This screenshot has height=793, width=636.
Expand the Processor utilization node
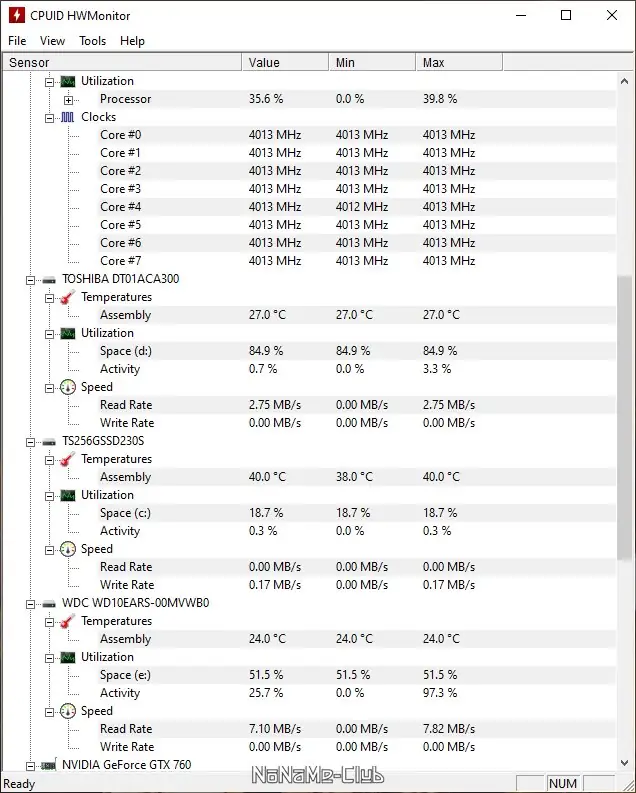click(68, 99)
